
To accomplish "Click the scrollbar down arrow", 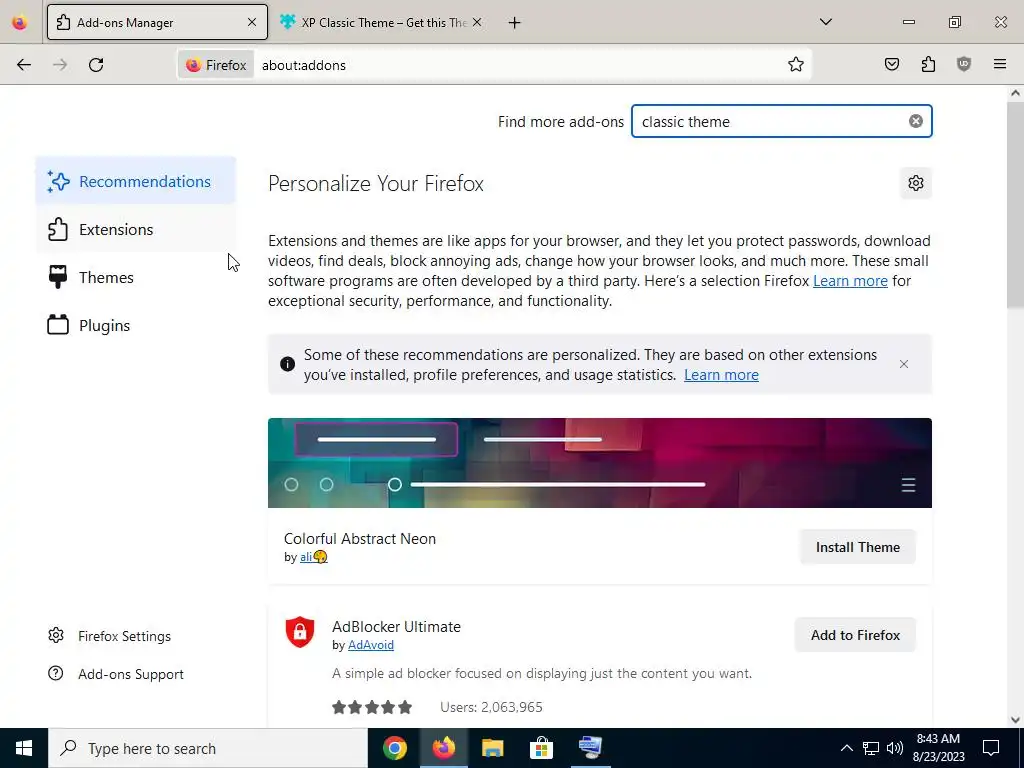I will [x=1015, y=720].
